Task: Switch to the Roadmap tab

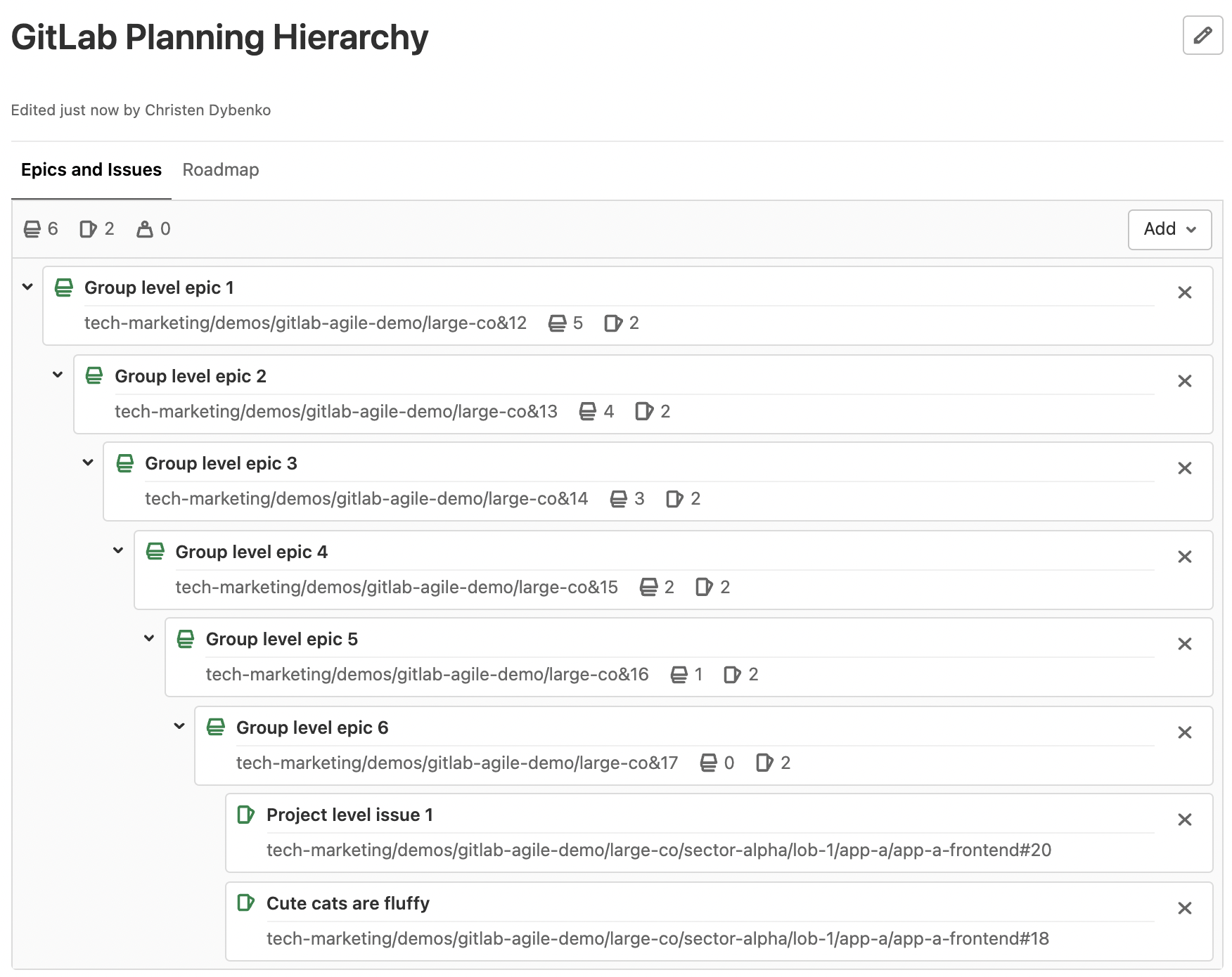Action: tap(221, 170)
